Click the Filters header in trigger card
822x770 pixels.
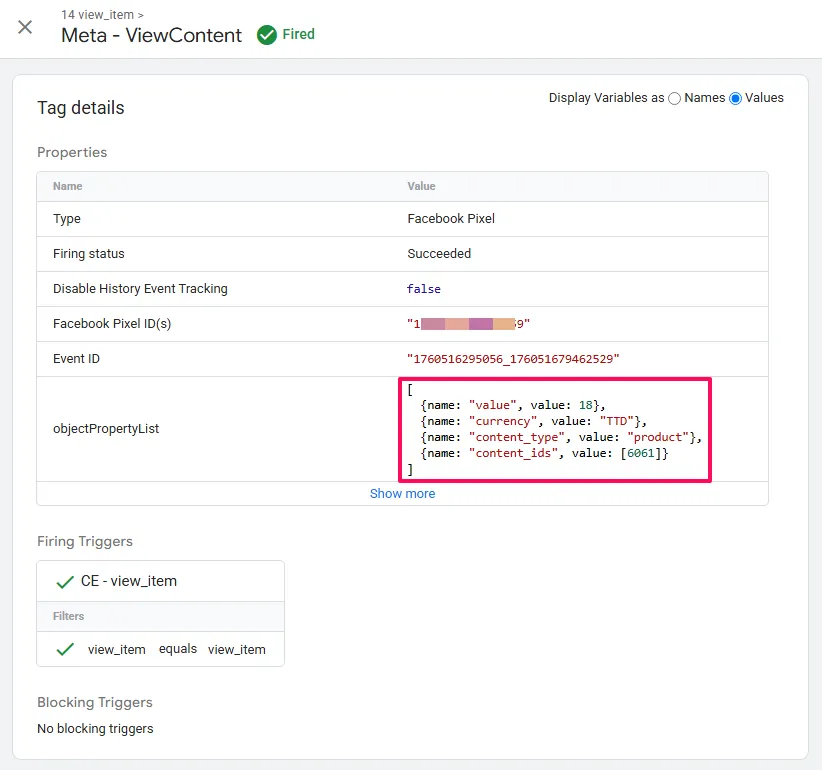coord(69,616)
